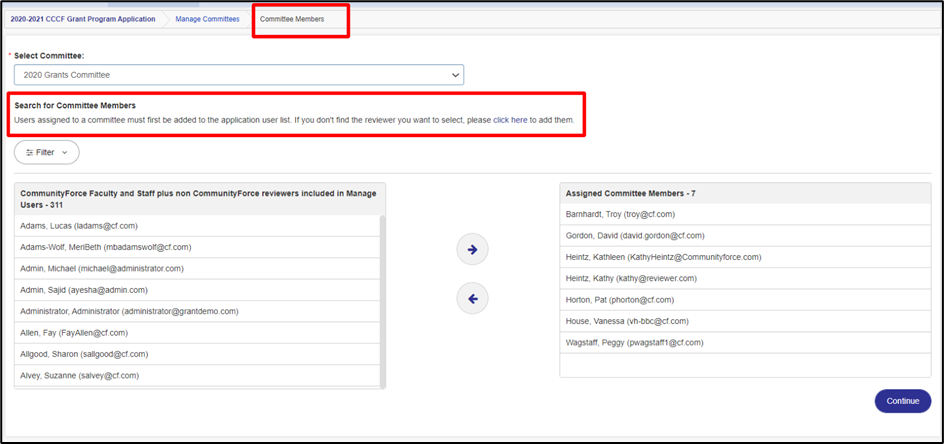Select Admin, Sajid in the user list

click(197, 290)
